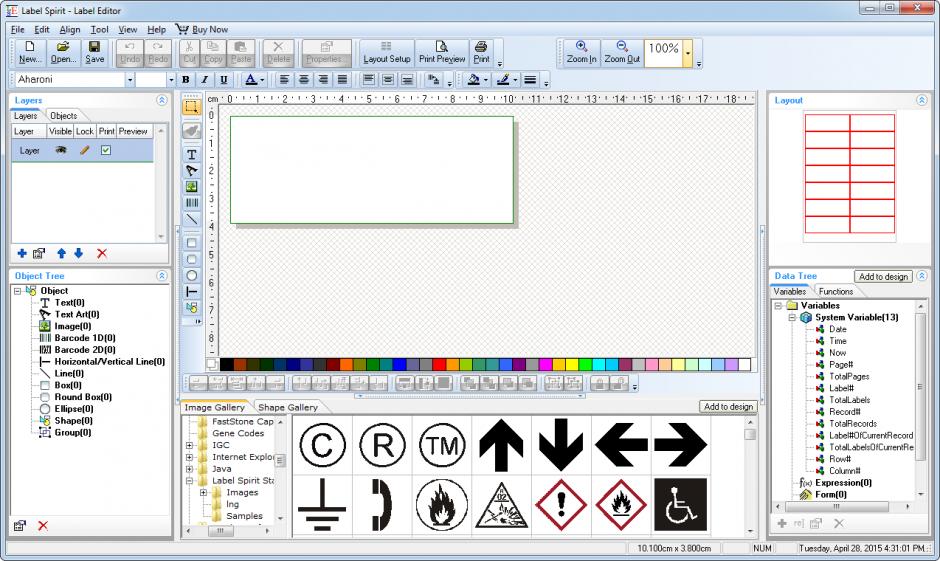Switch to the Shape Gallery tab
Screen dimensions: 940x561
[288, 407]
